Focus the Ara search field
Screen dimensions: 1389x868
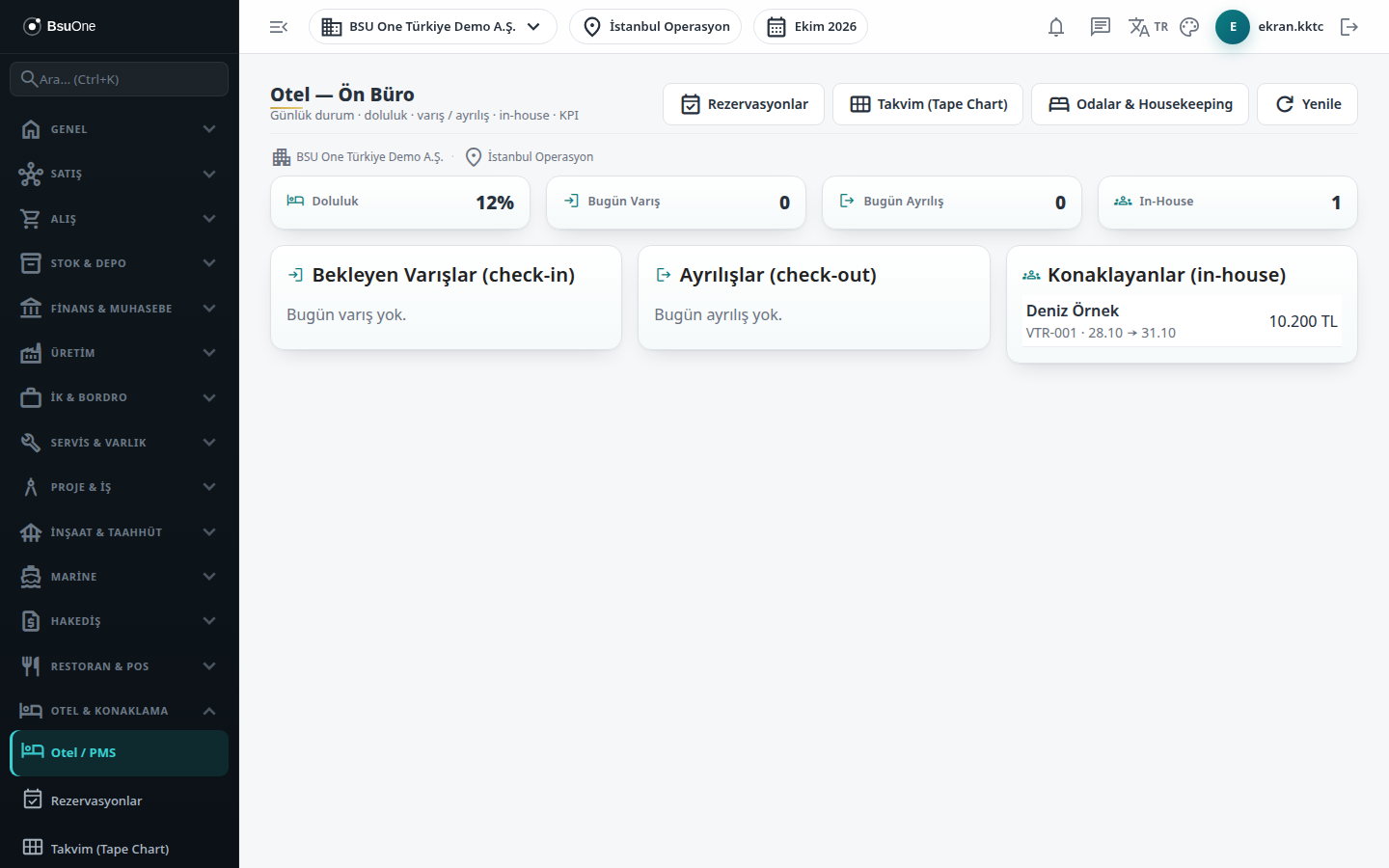coord(120,79)
